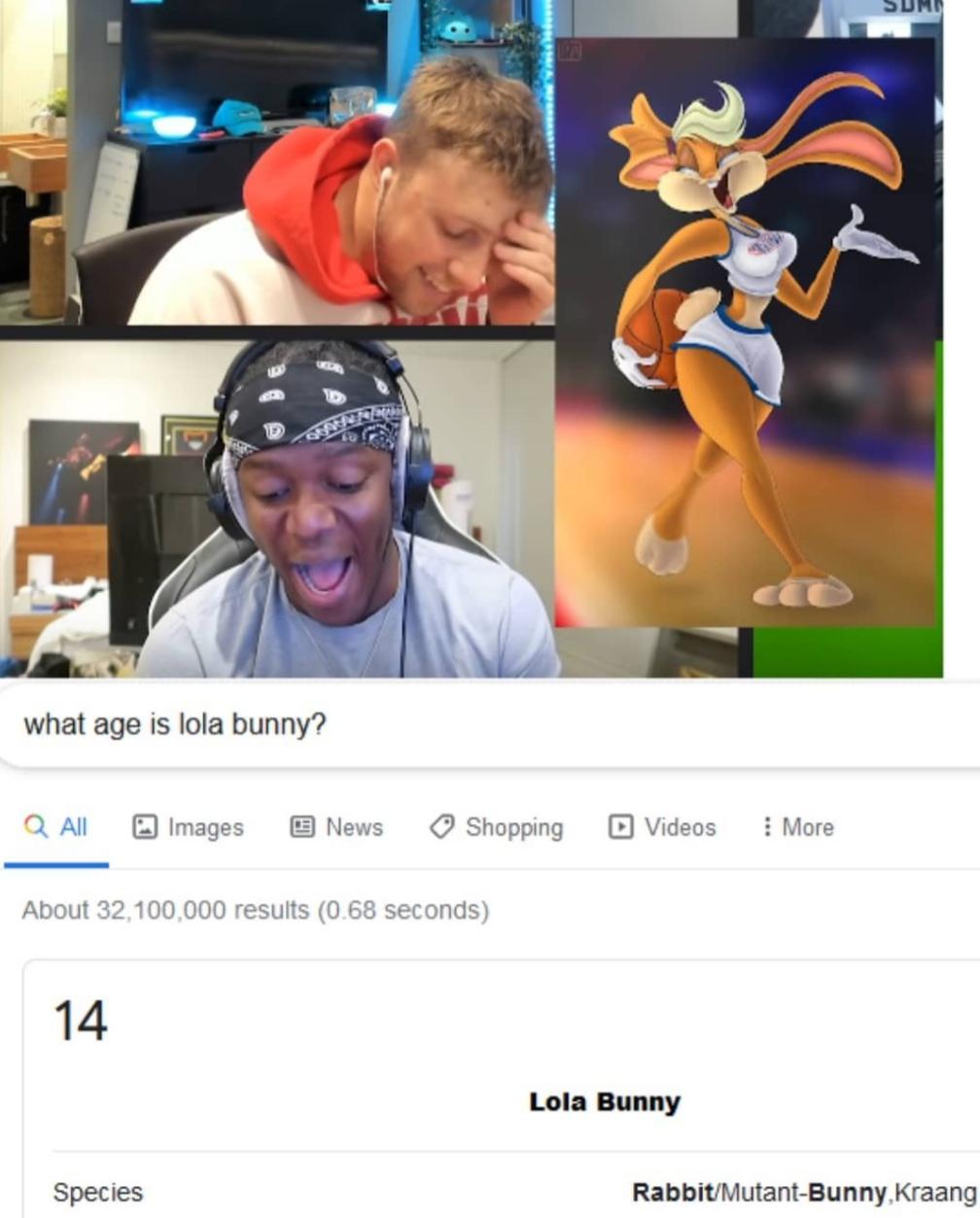Click the top webcam with red hoodie
The image size is (980, 1218).
pos(277,162)
